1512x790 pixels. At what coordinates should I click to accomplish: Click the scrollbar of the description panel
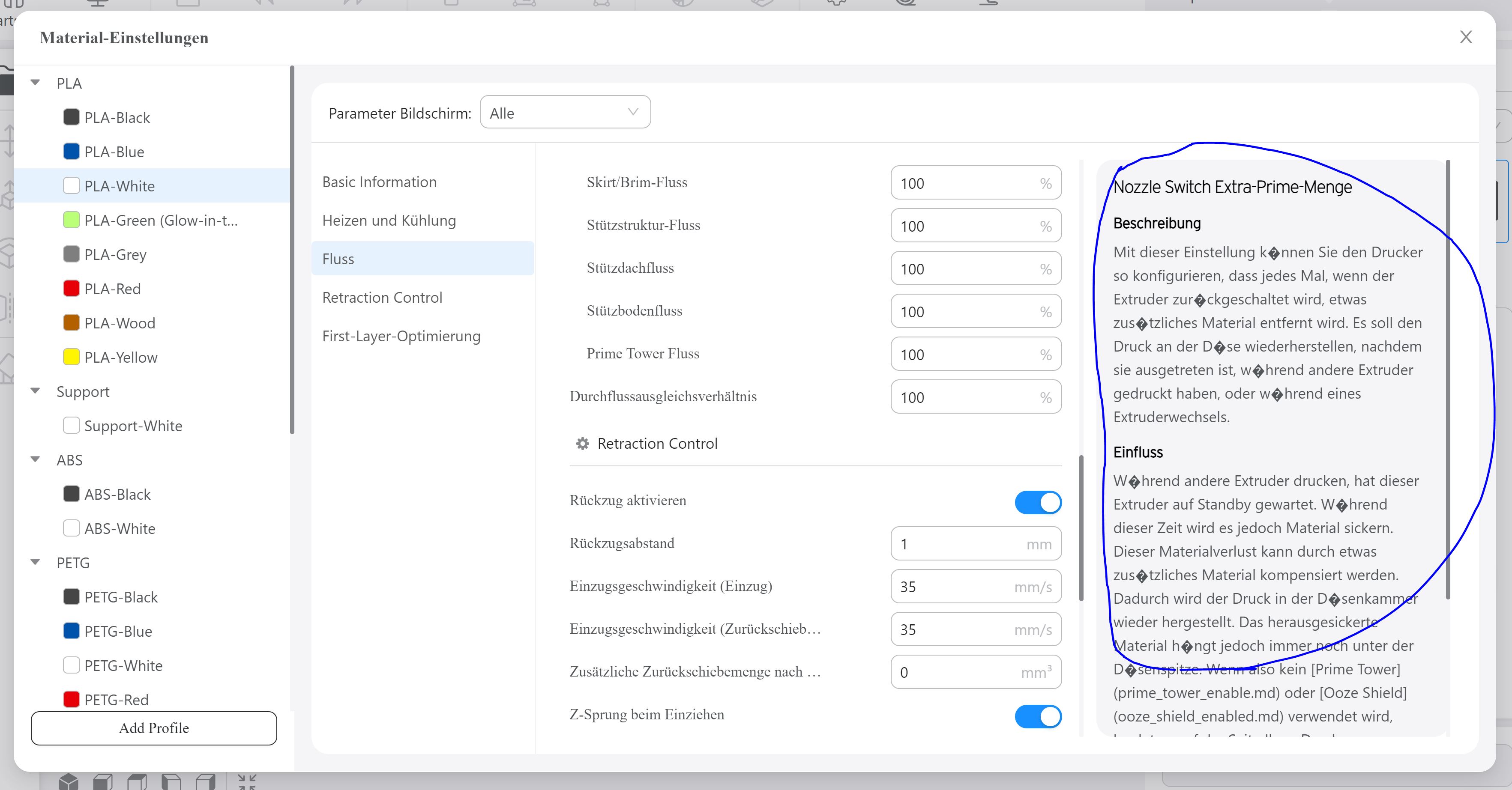pos(1448,379)
